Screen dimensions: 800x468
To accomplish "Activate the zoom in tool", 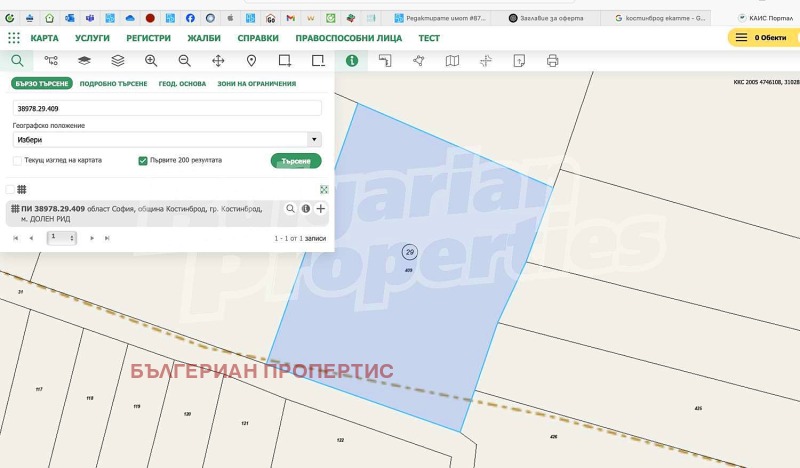I will [151, 61].
